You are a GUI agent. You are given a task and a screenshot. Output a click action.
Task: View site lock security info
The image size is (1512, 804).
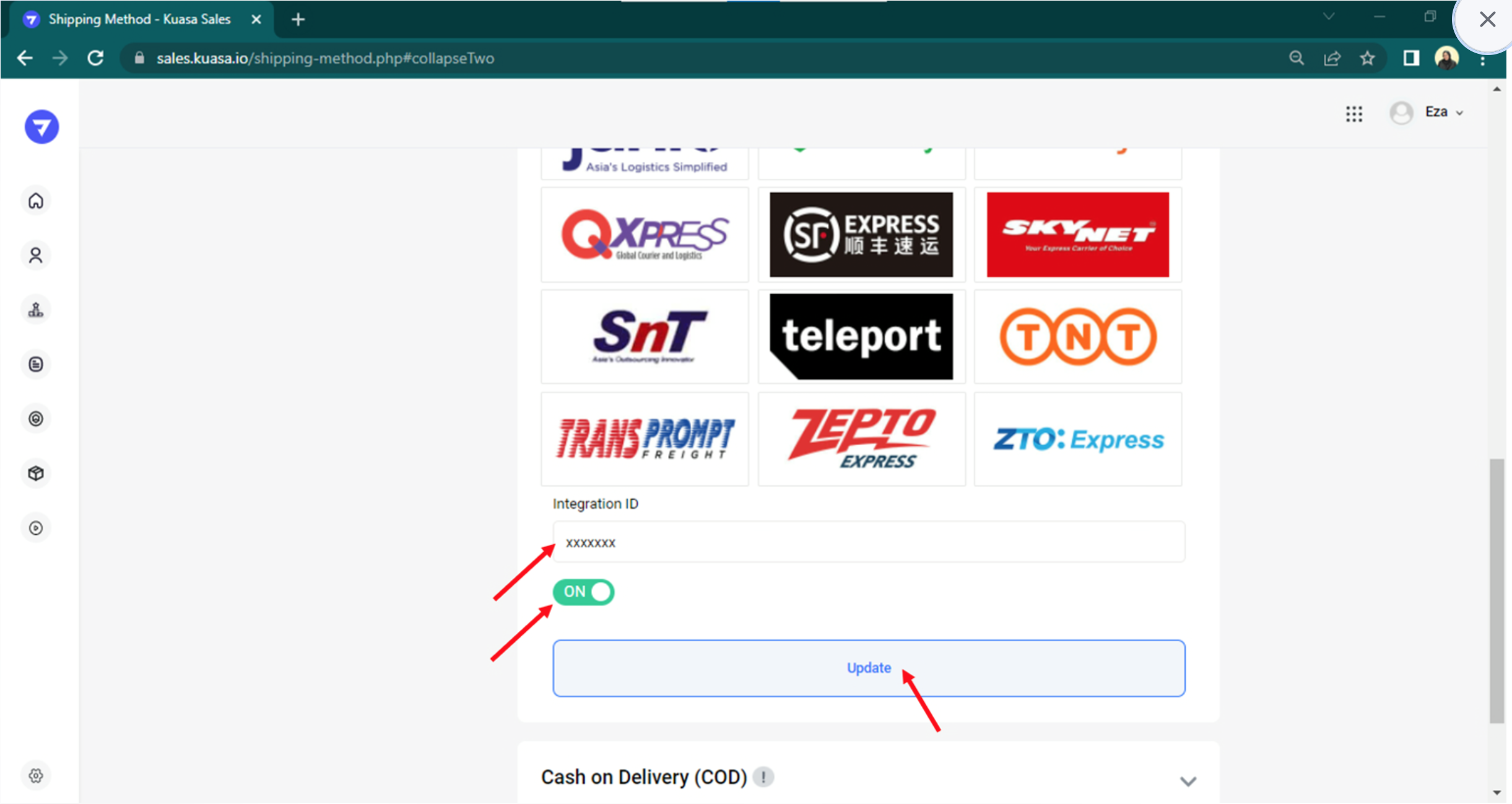pyautogui.click(x=139, y=58)
